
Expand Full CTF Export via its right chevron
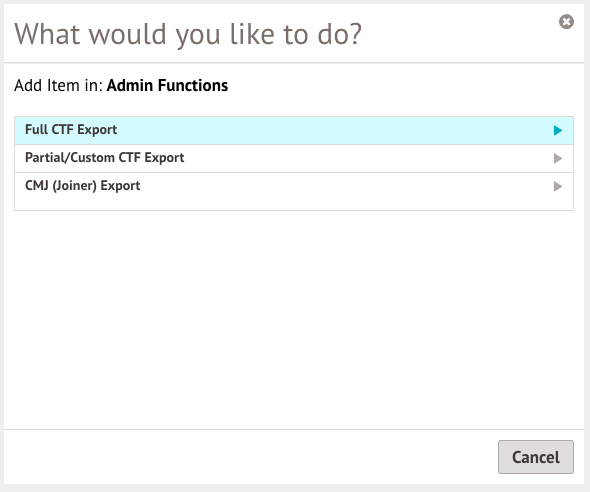[558, 131]
